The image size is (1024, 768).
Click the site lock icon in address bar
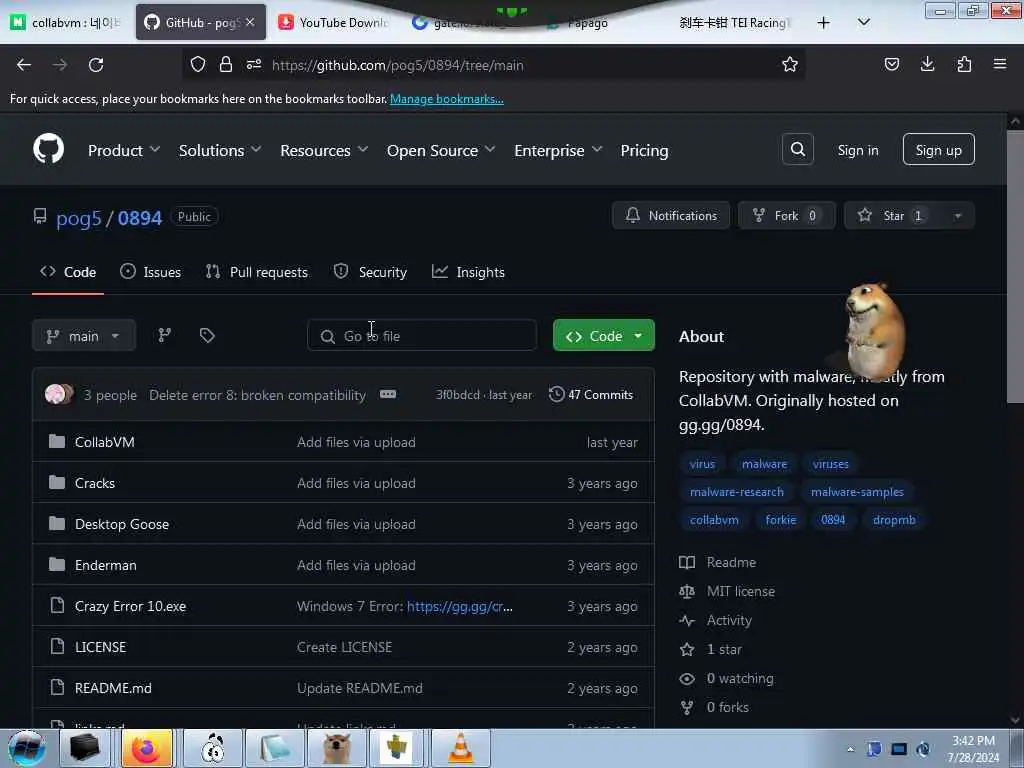pos(226,65)
